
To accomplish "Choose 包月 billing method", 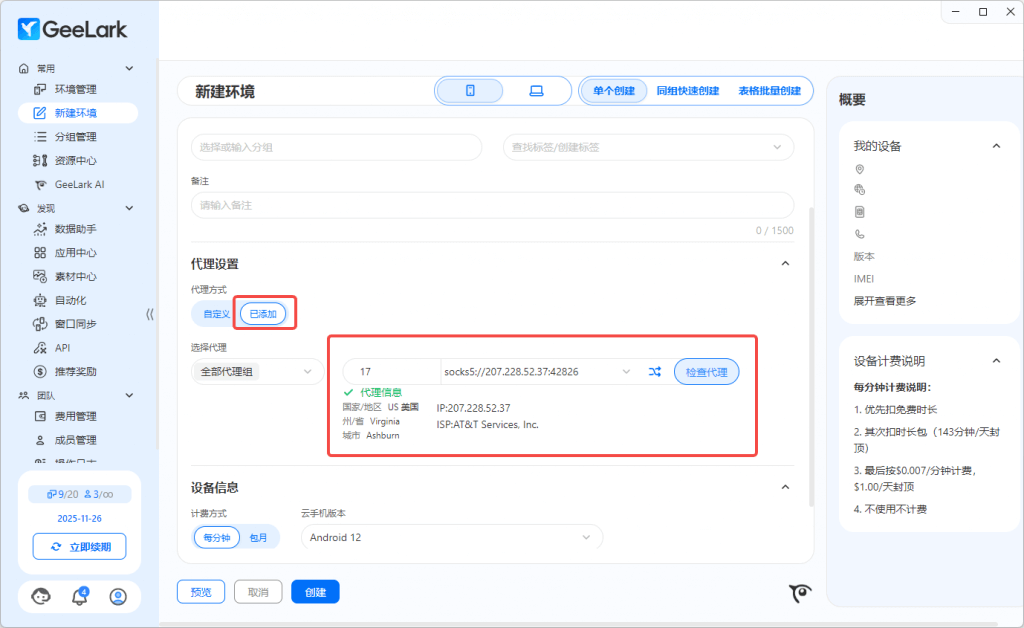I will 259,537.
